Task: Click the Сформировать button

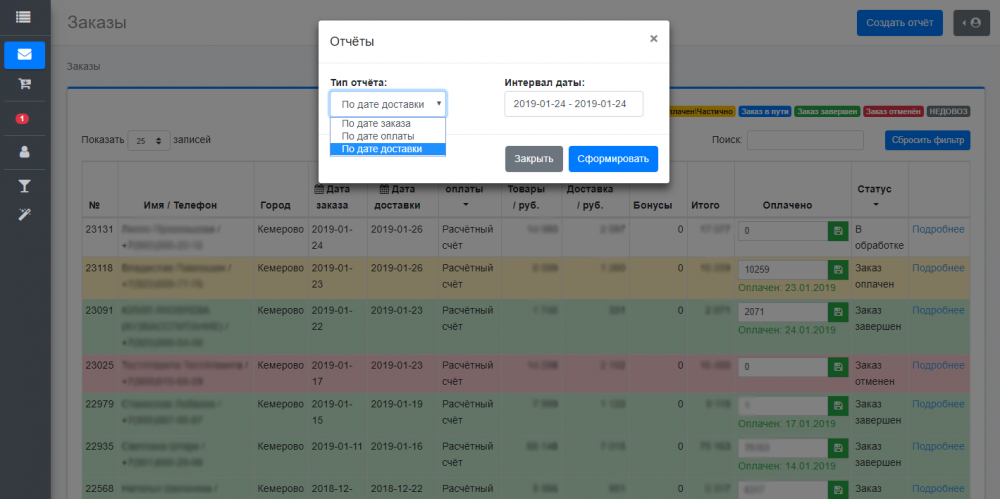Action: 613,159
